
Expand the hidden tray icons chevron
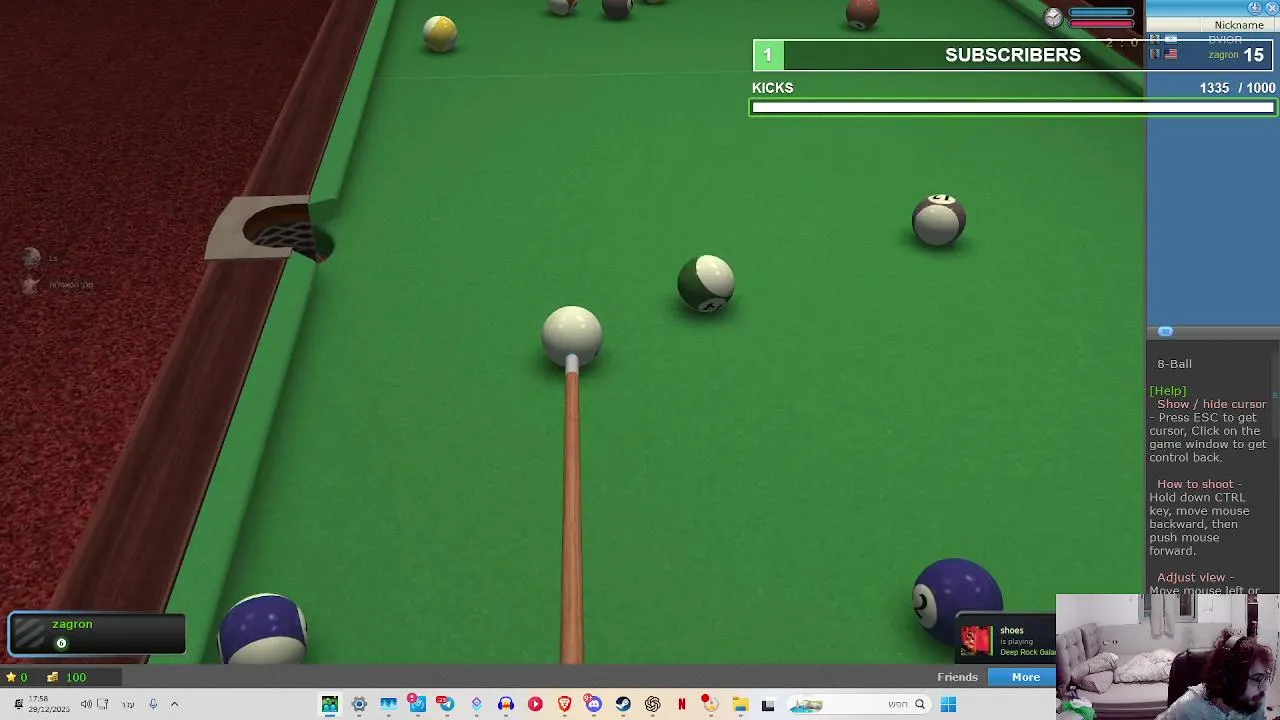point(174,704)
